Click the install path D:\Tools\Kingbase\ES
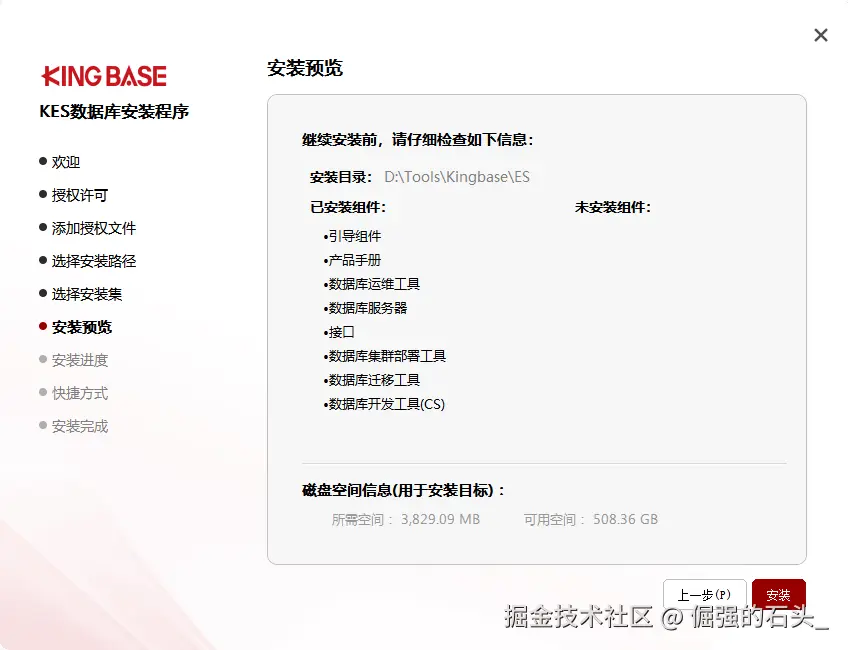 coord(456,177)
